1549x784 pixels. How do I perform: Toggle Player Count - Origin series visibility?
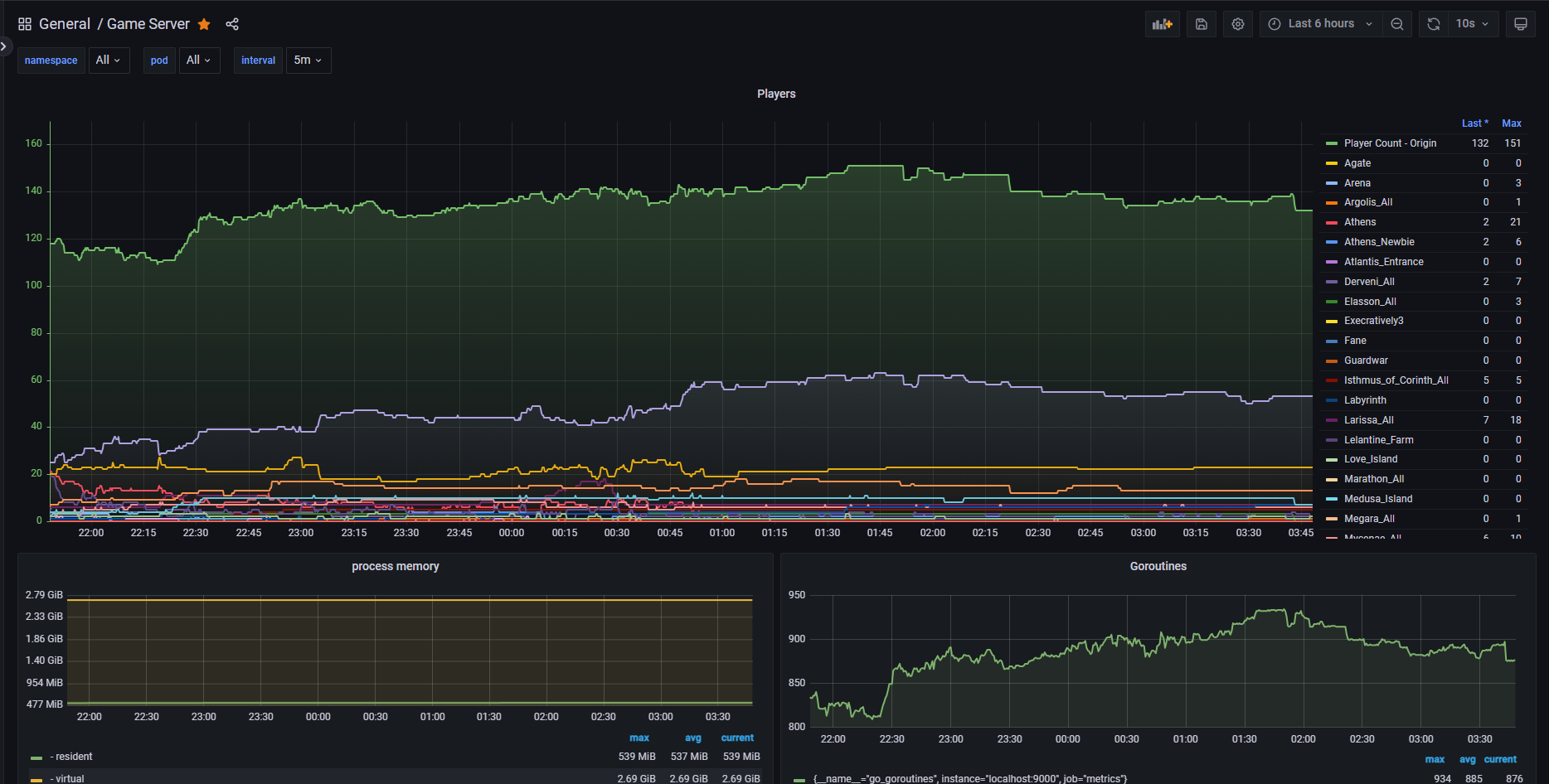click(x=1390, y=143)
